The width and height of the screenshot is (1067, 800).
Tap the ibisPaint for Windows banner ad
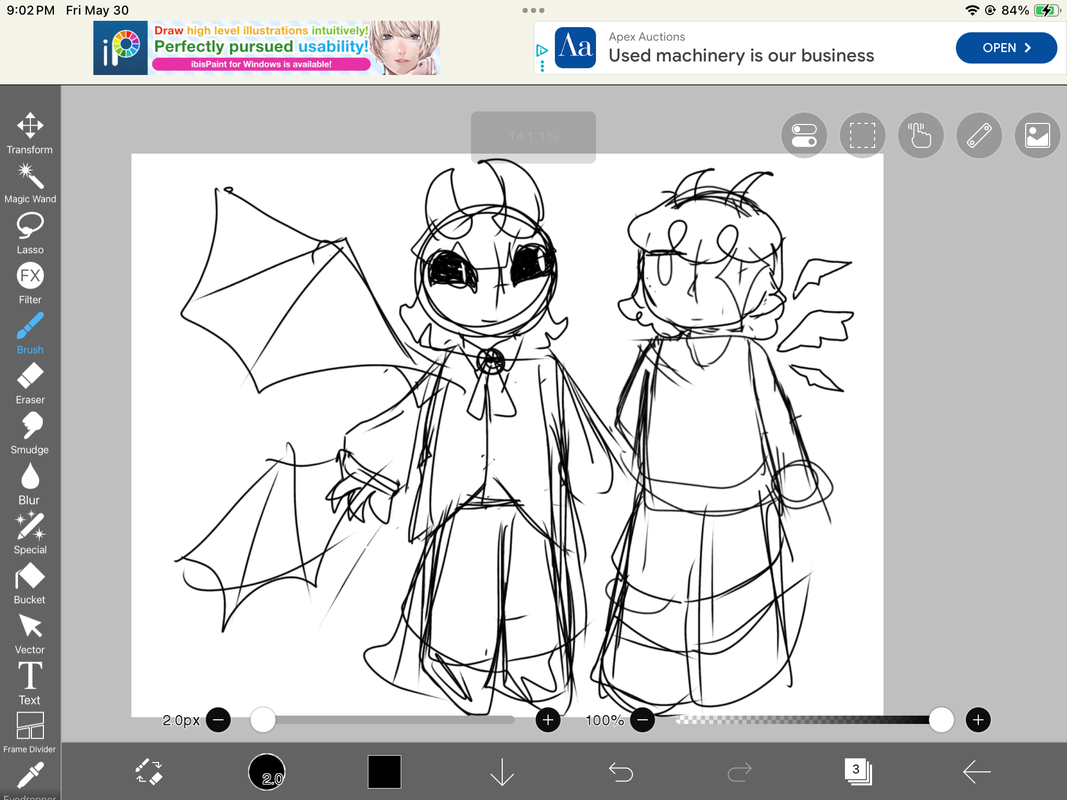tap(267, 48)
